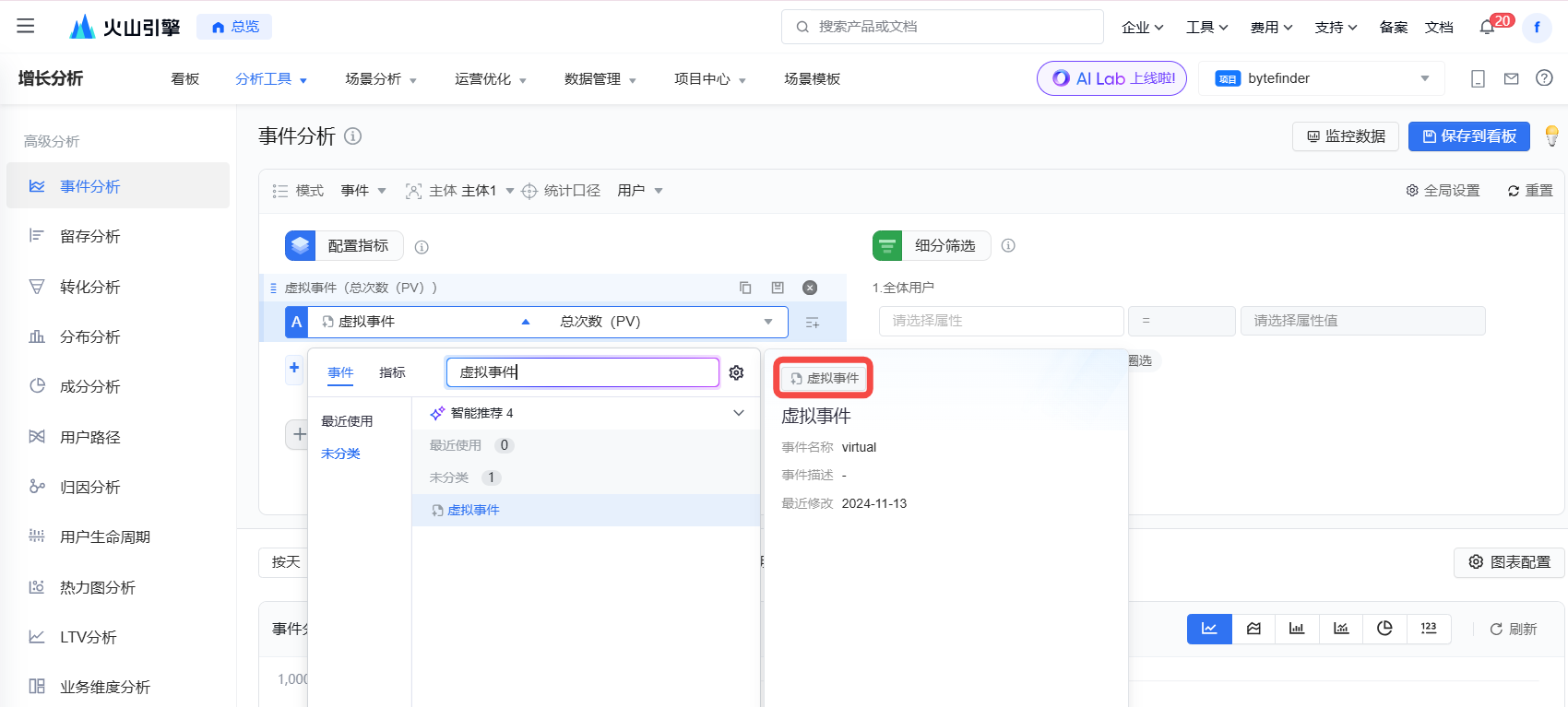Click the gray plus button below metrics
This screenshot has width=1568, height=707.
pyautogui.click(x=299, y=434)
